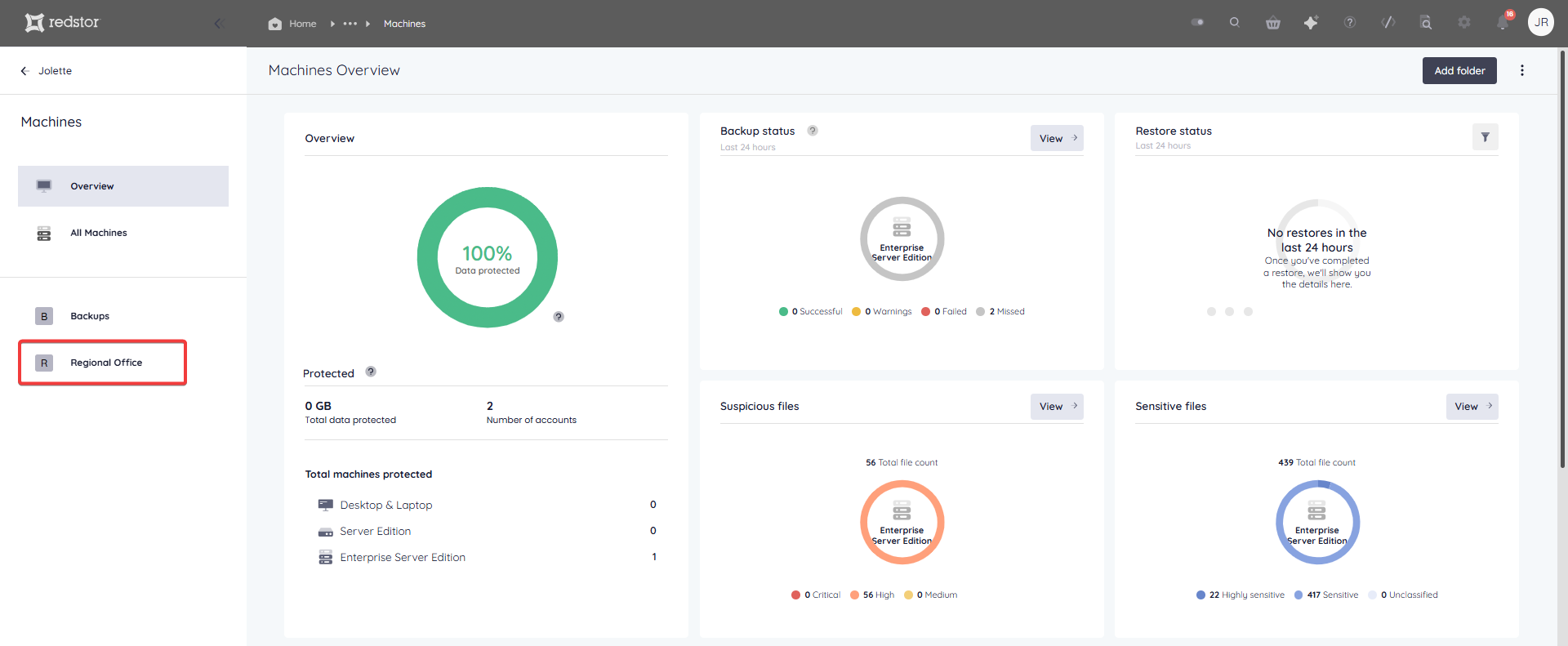Click View on Sensitive files card

(x=1472, y=406)
